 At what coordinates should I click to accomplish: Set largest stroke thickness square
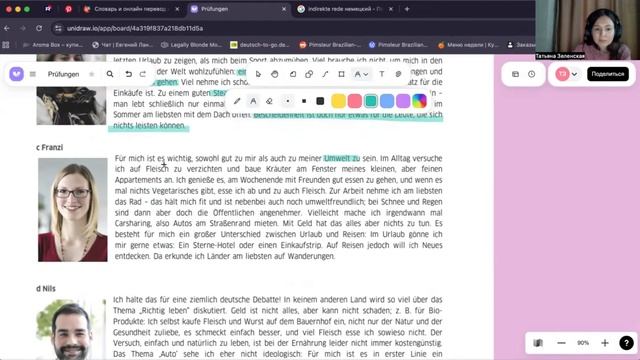coord(320,101)
